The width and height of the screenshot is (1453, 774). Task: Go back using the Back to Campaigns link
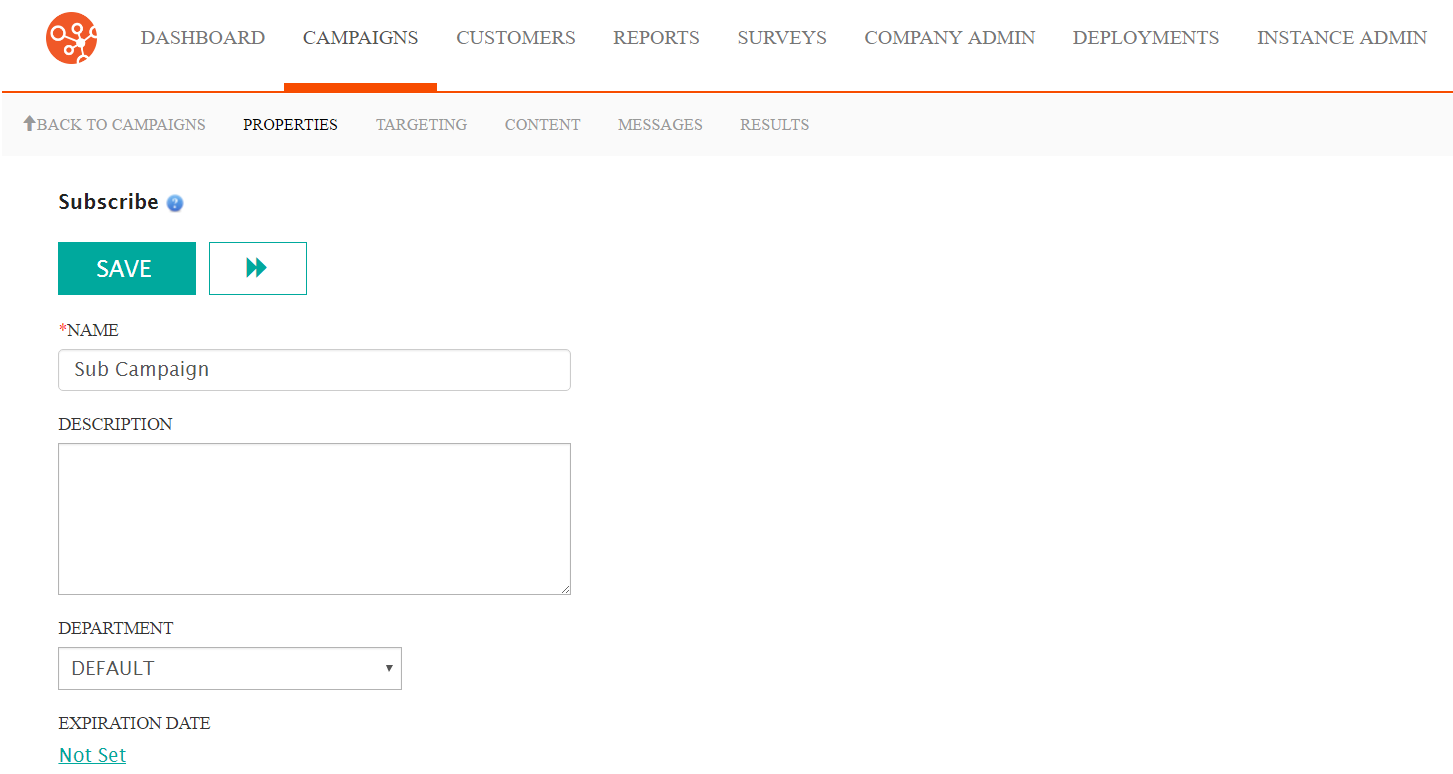(x=114, y=125)
